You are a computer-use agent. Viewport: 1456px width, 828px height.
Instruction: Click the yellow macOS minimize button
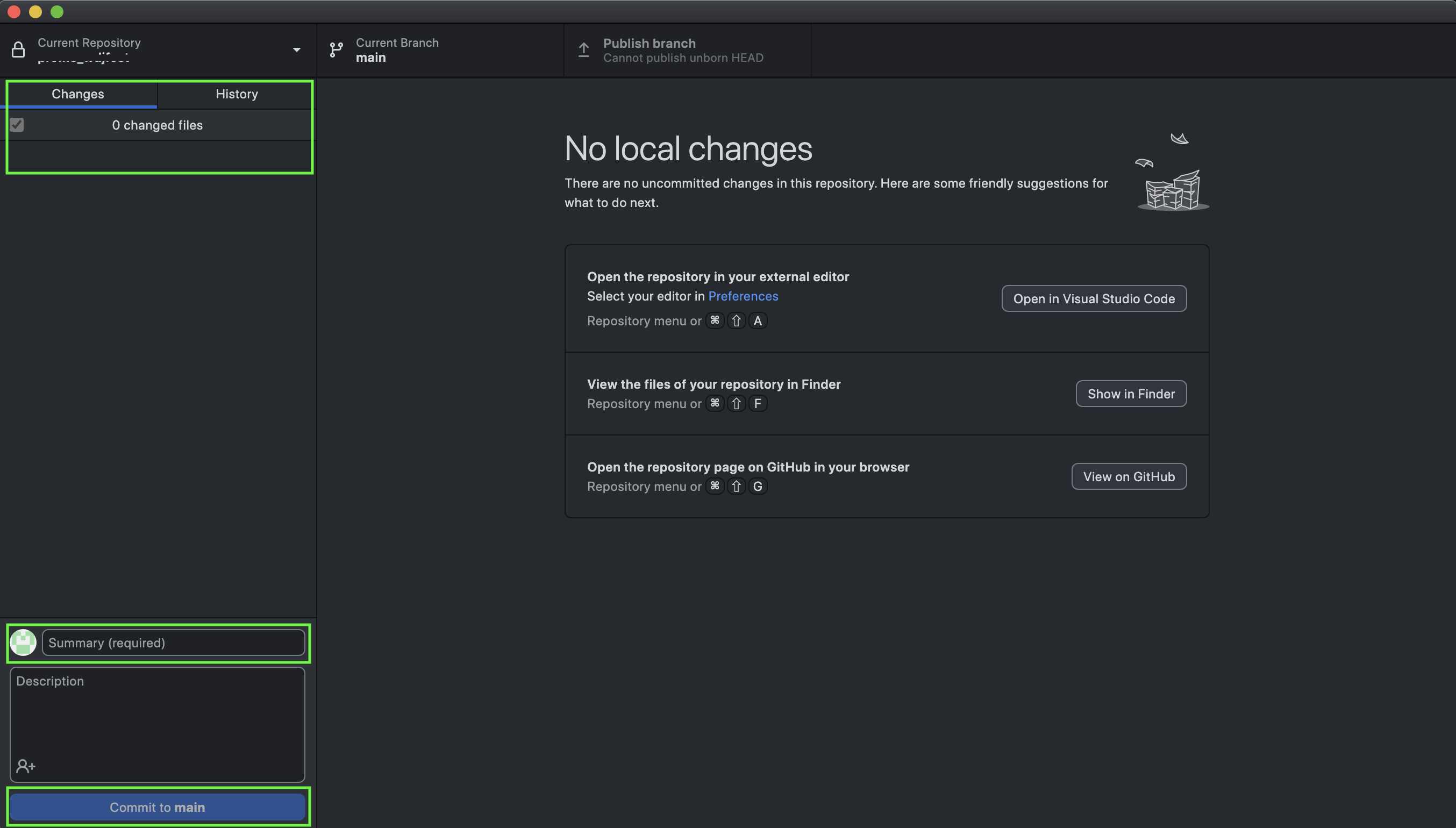click(35, 12)
